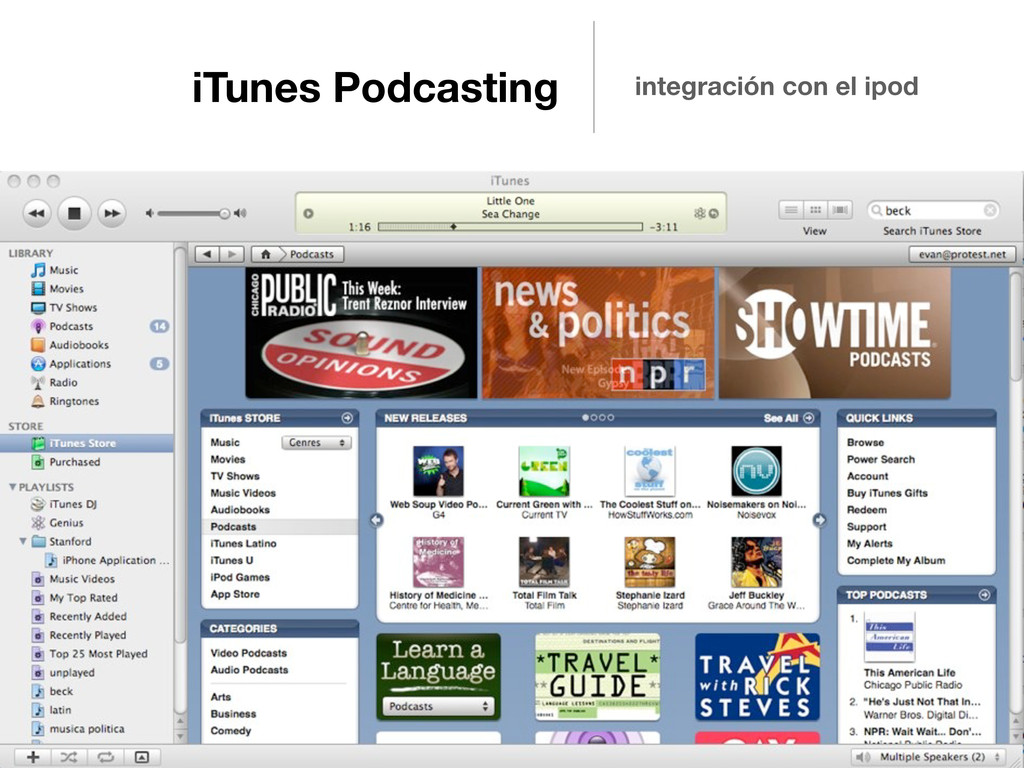Adjust the volume slider knob

(x=225, y=213)
